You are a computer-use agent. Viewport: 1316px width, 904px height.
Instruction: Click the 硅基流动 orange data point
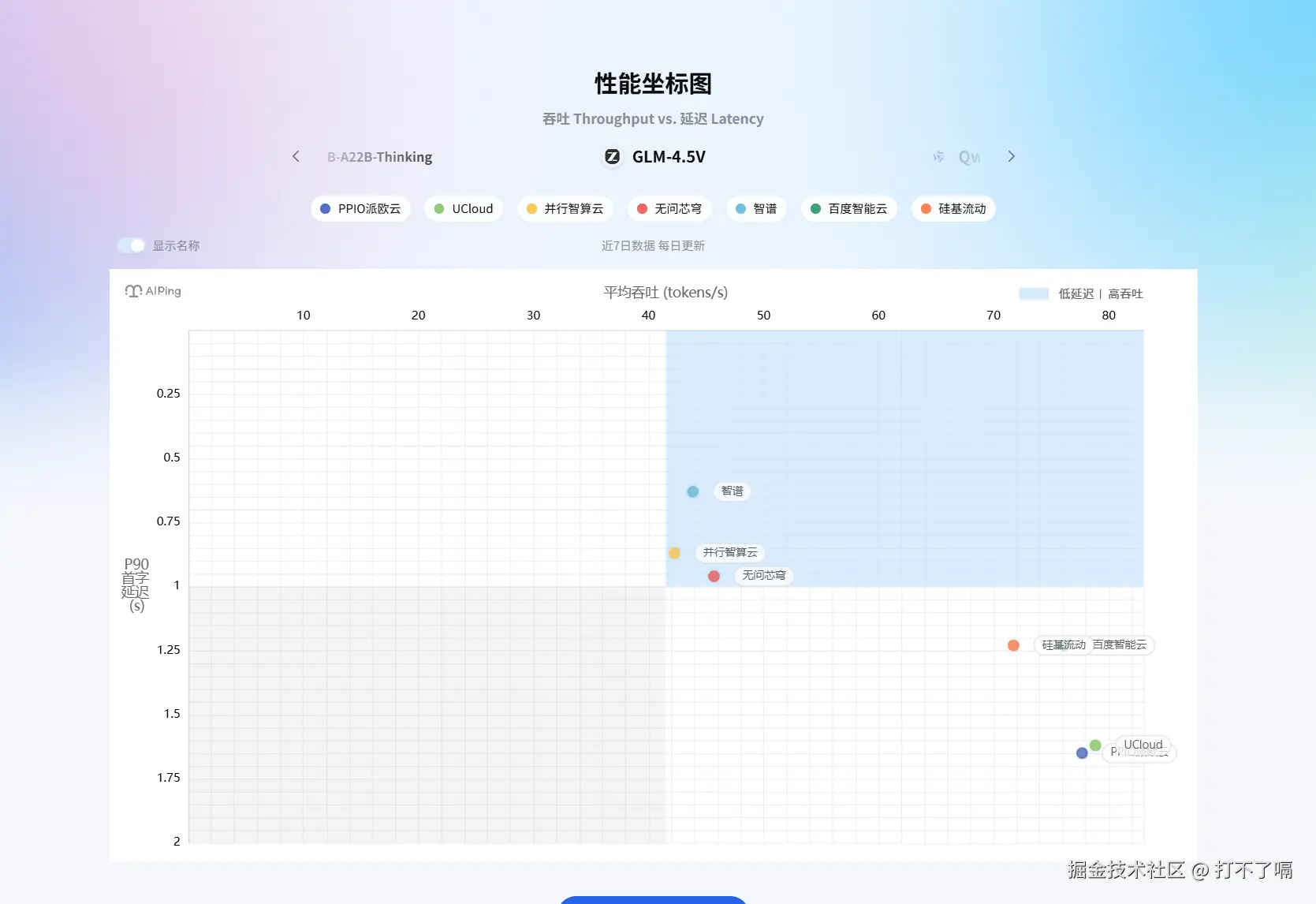[x=1013, y=645]
